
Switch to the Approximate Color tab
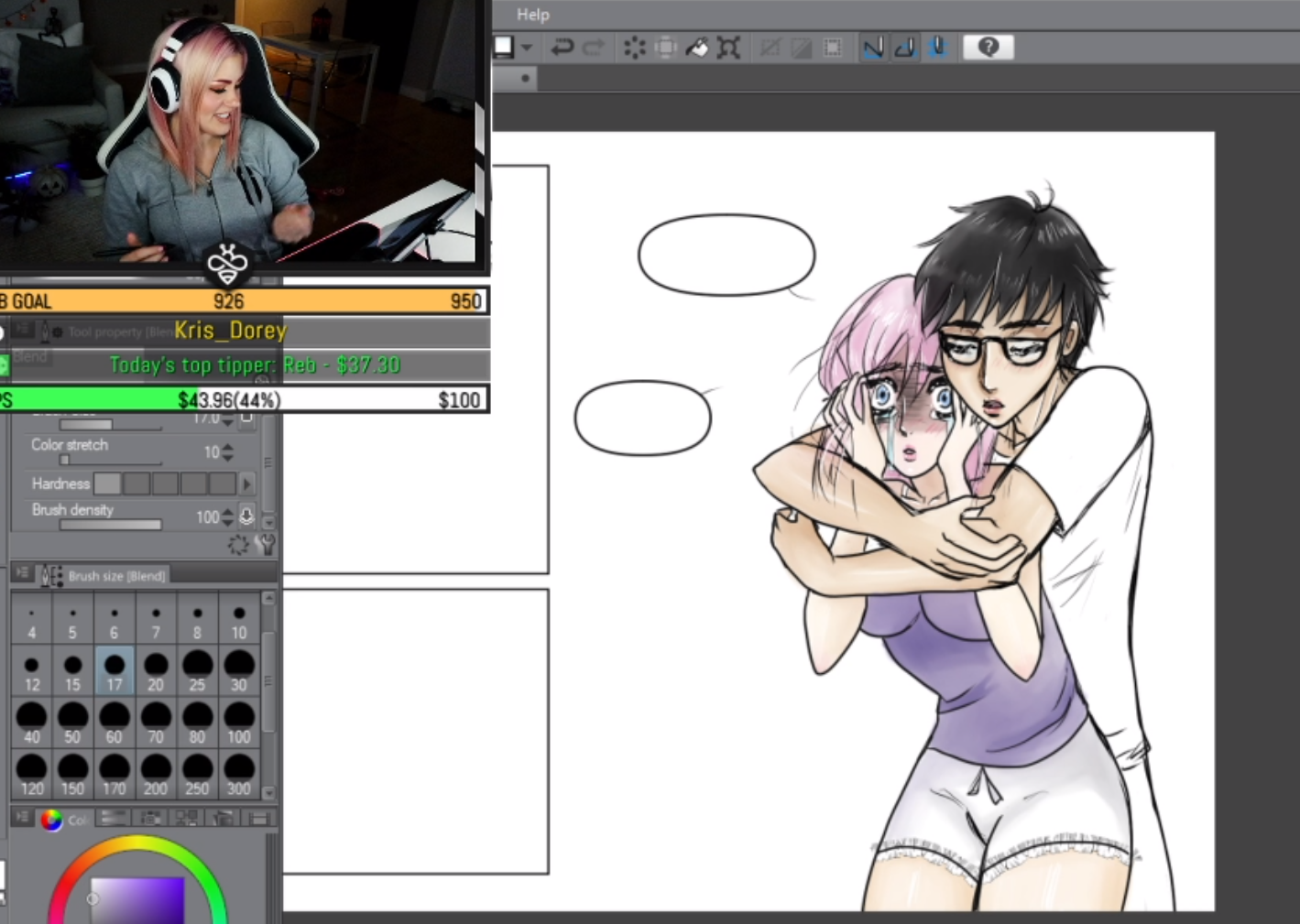click(223, 819)
